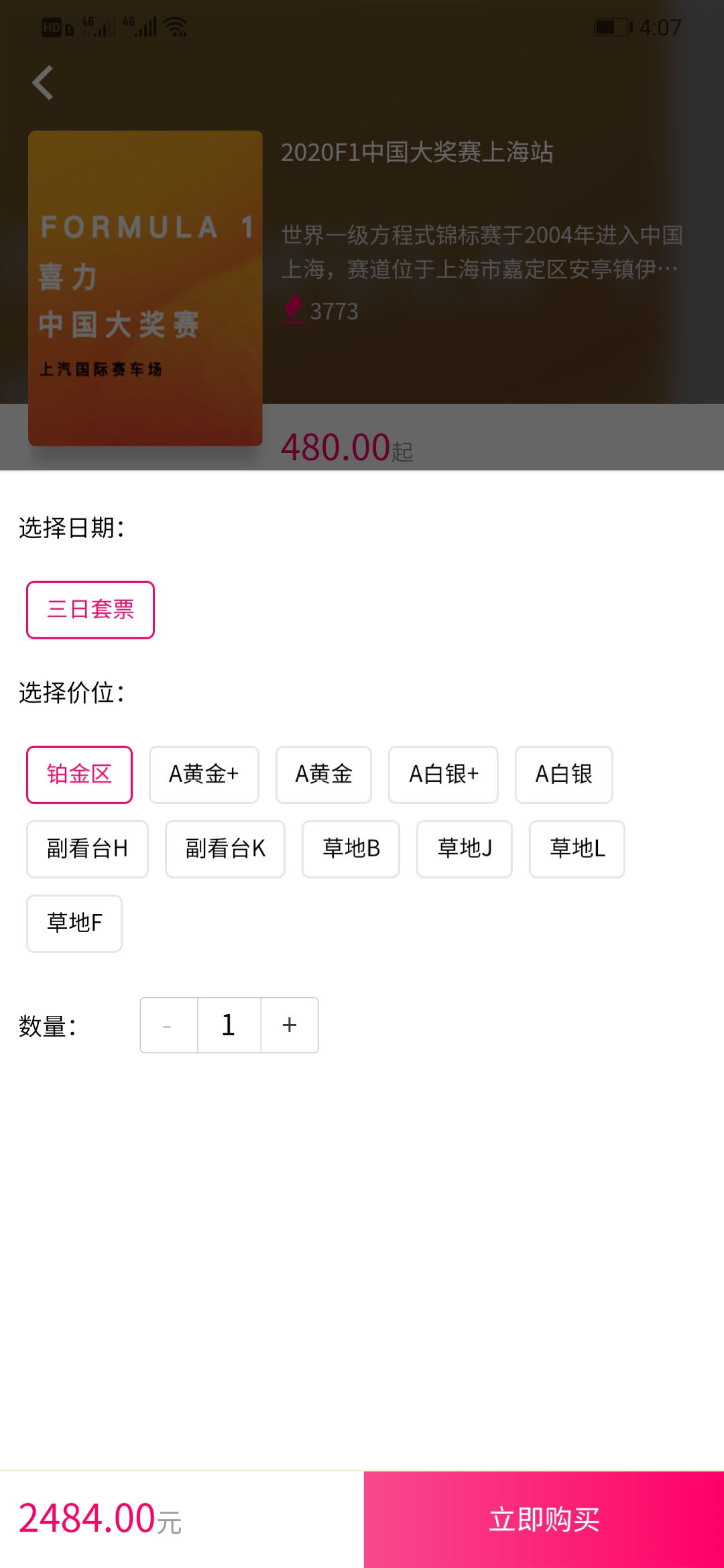
Task: Pick the A白银 price tier
Action: pos(564,775)
